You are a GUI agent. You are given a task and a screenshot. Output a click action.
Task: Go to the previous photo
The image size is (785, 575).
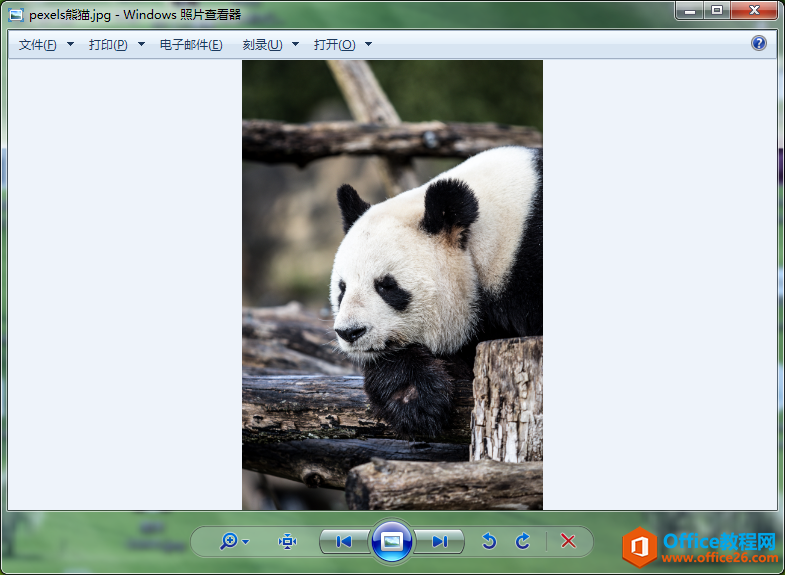[344, 541]
